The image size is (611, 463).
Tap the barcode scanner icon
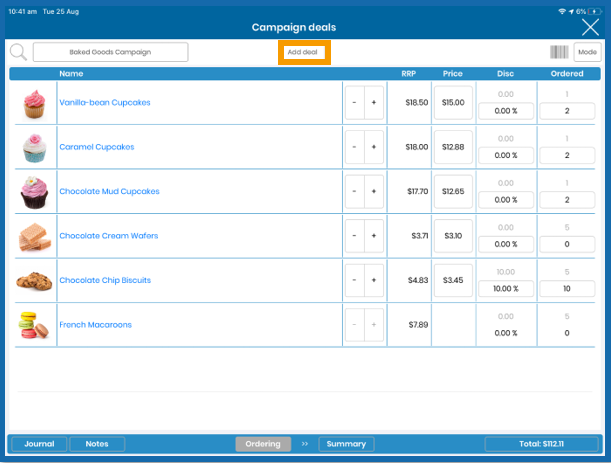pyautogui.click(x=559, y=52)
